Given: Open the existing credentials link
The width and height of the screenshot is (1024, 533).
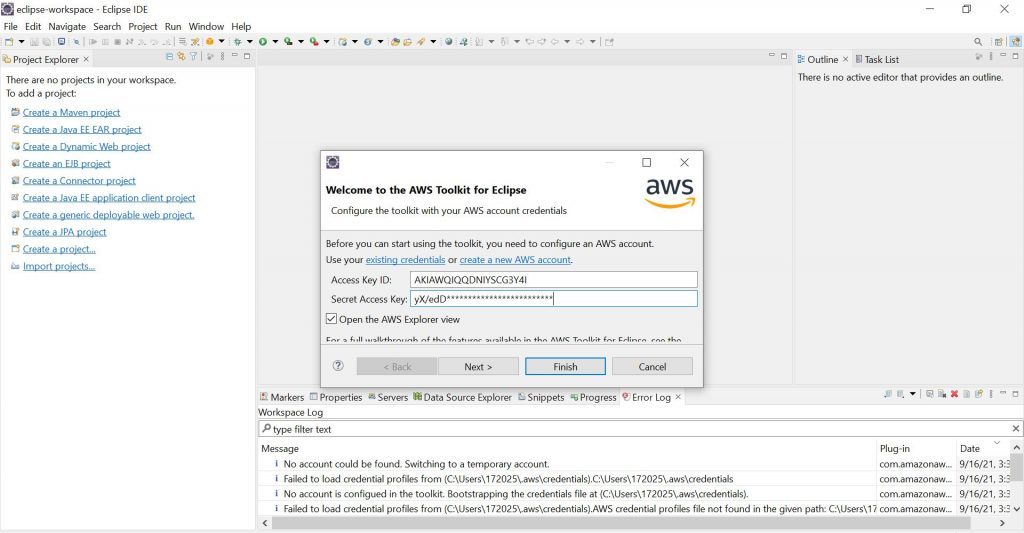Looking at the screenshot, I should (405, 259).
